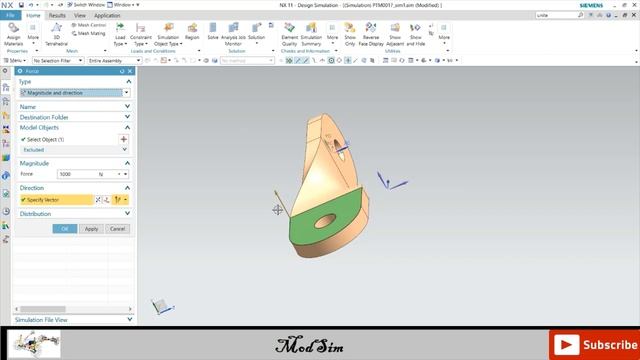Check Element Quality
This screenshot has height=360, width=640.
289,34
